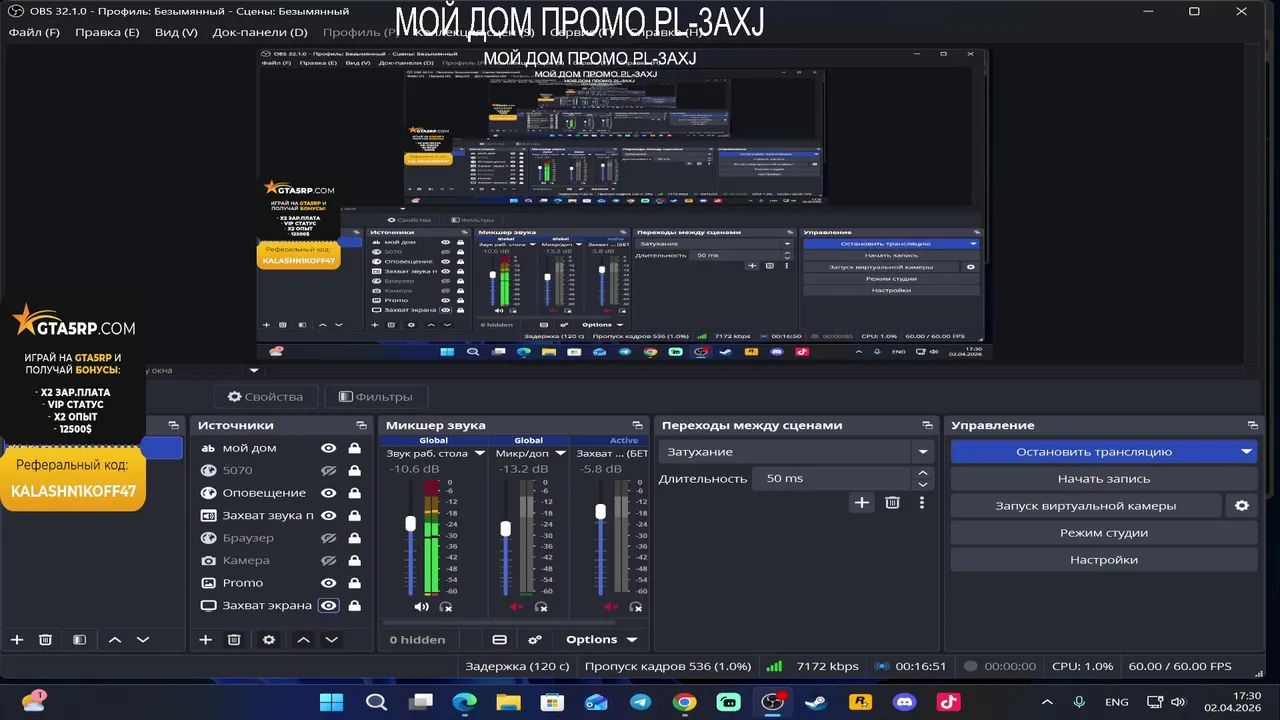Hide the мой дом source

(328, 448)
